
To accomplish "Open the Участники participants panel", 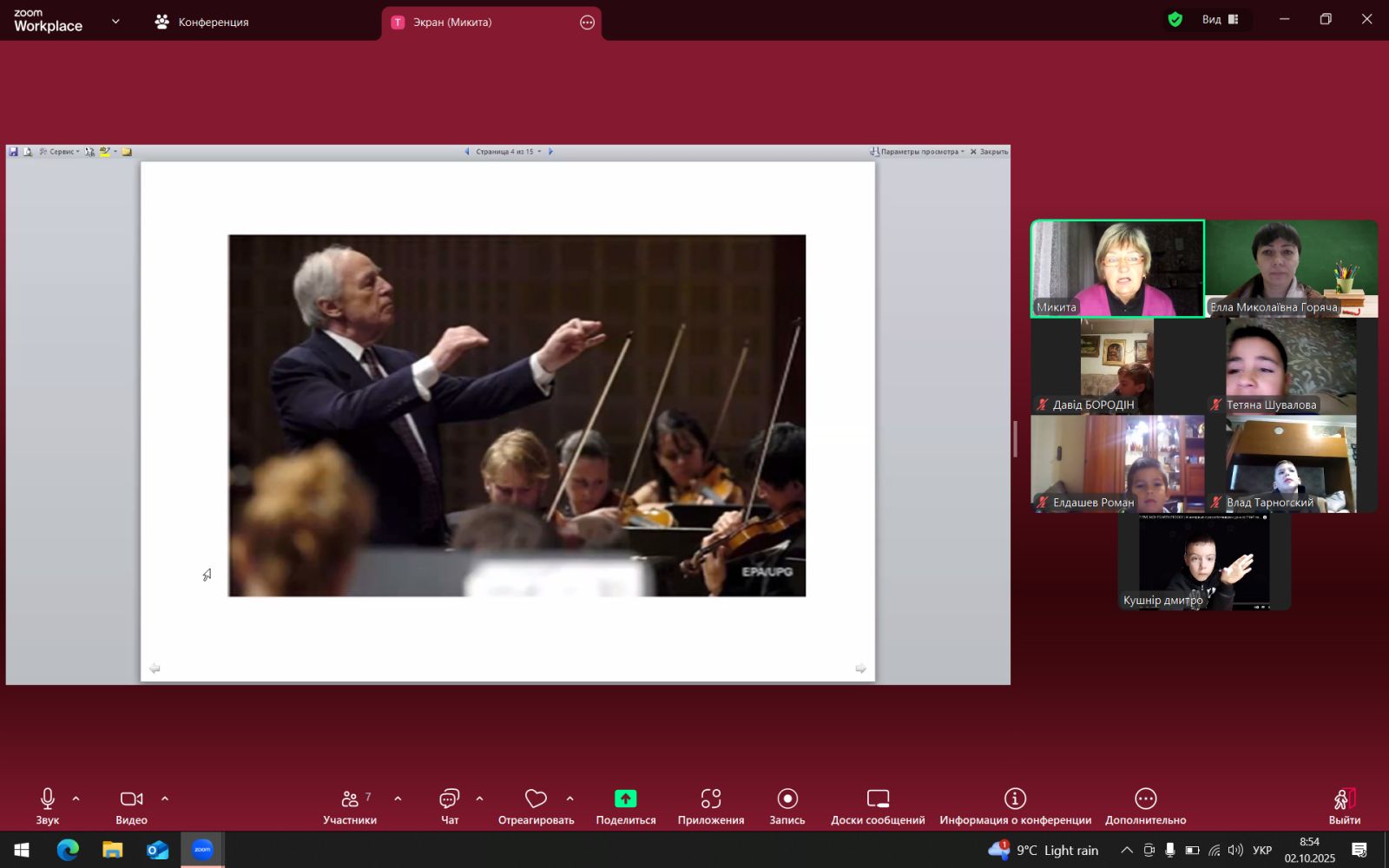I will coord(350,806).
